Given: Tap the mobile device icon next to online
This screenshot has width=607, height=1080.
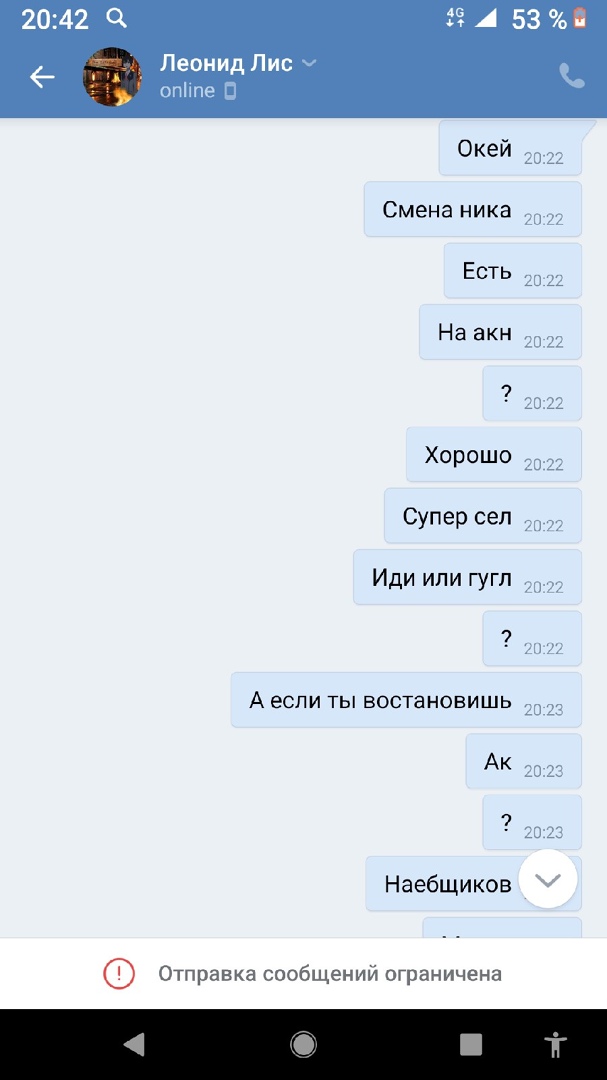Looking at the screenshot, I should point(230,91).
